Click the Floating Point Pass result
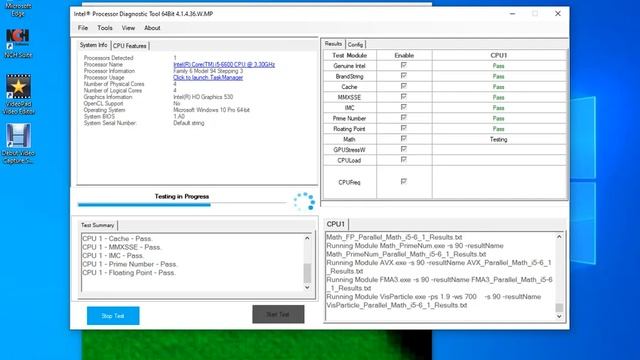This screenshot has width=640, height=360. coord(498,129)
